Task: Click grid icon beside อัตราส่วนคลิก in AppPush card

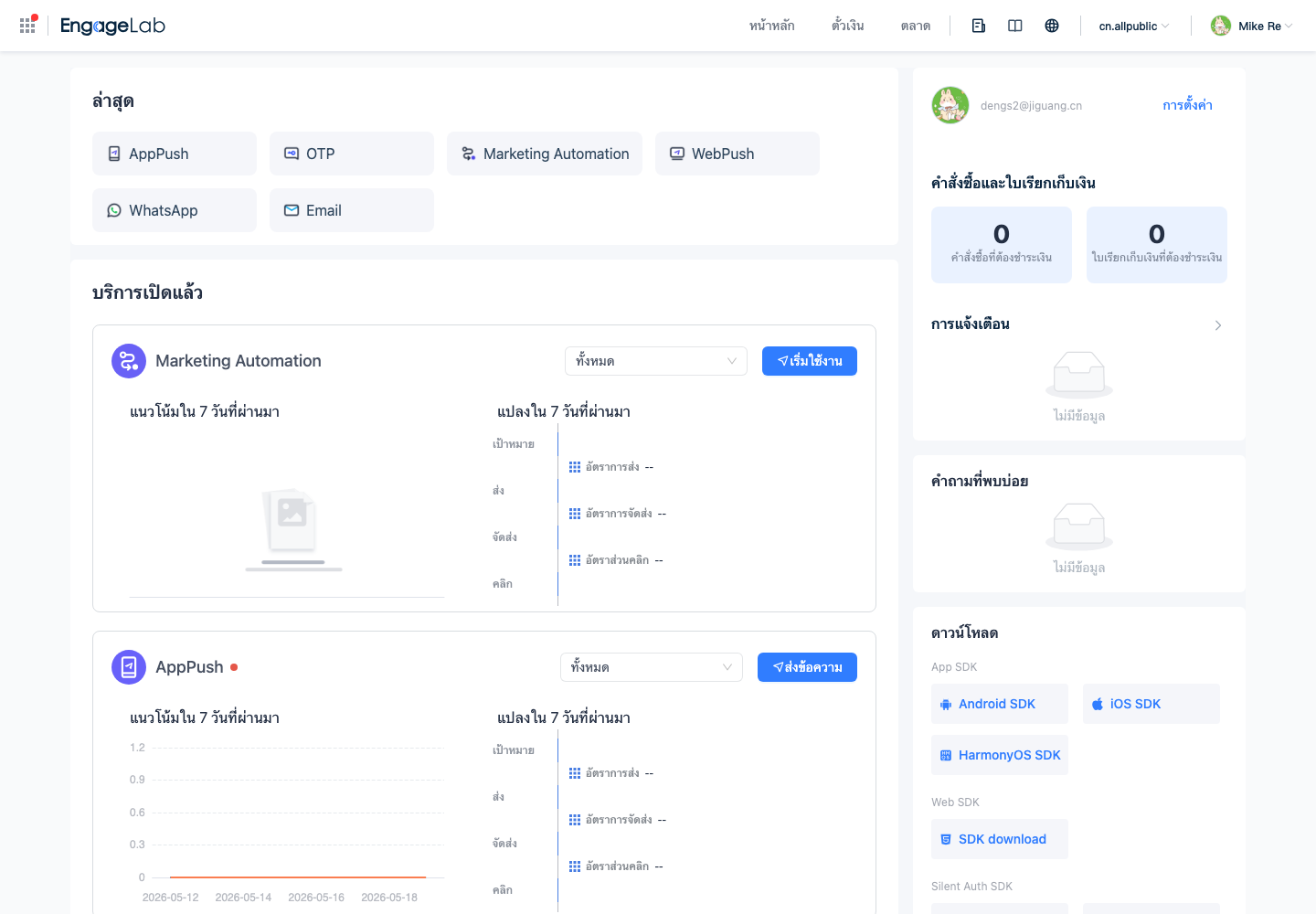Action: pyautogui.click(x=575, y=866)
